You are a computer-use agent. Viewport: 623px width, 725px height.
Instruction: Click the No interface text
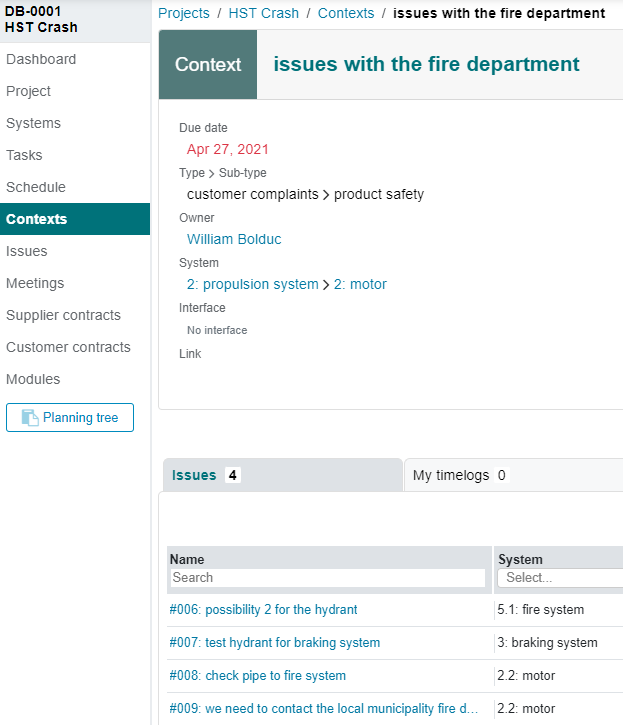tap(217, 330)
